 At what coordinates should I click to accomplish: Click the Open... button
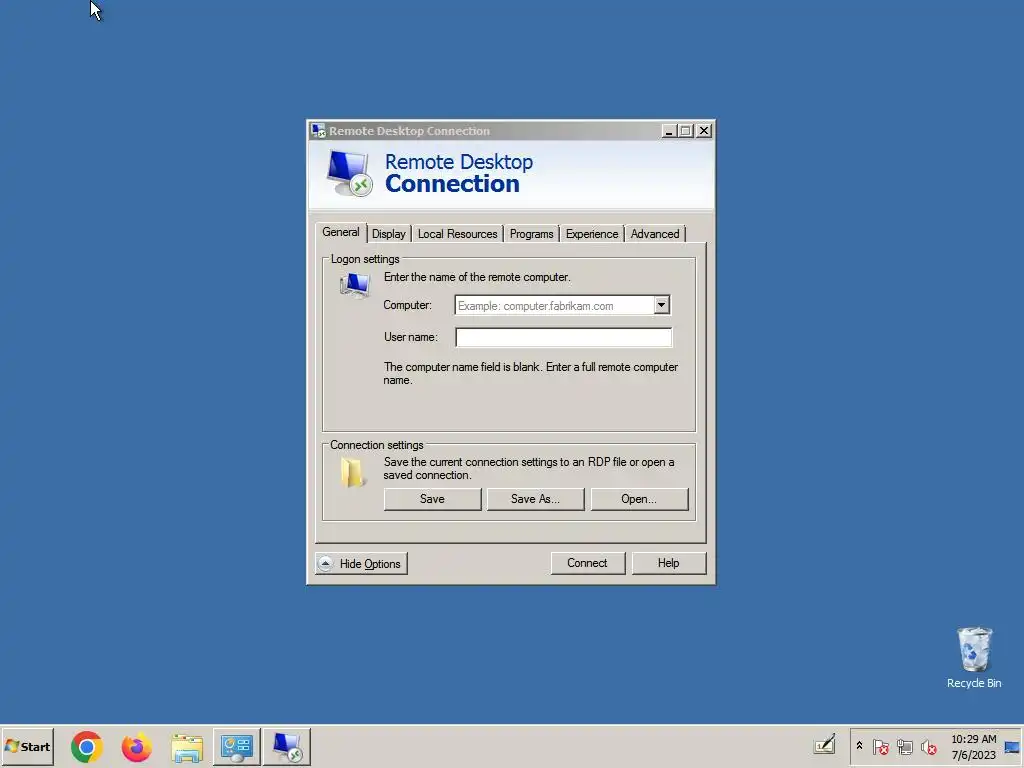[639, 499]
